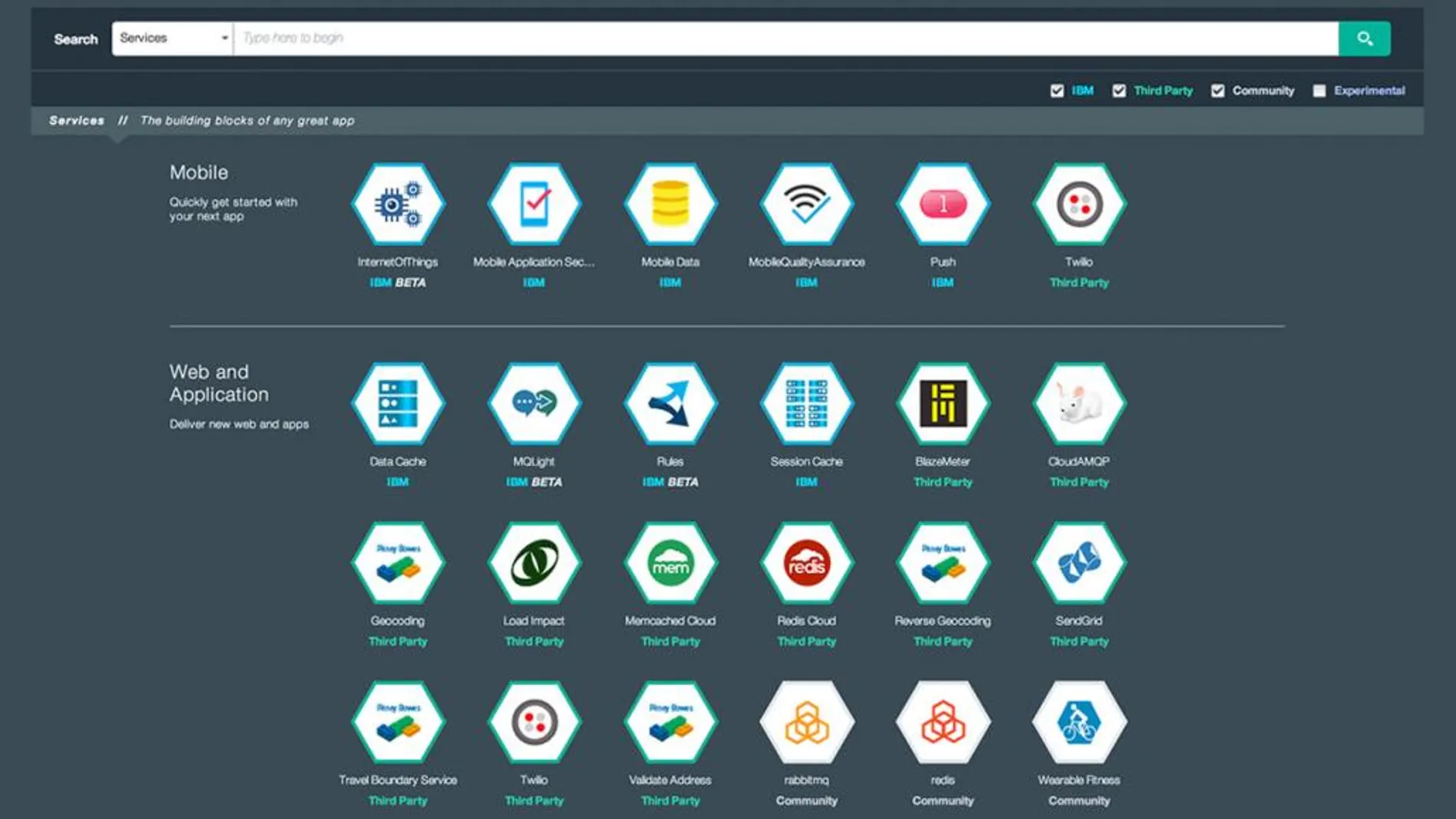Click the rabbitmq name label
Viewport: 1456px width, 819px height.
point(806,780)
